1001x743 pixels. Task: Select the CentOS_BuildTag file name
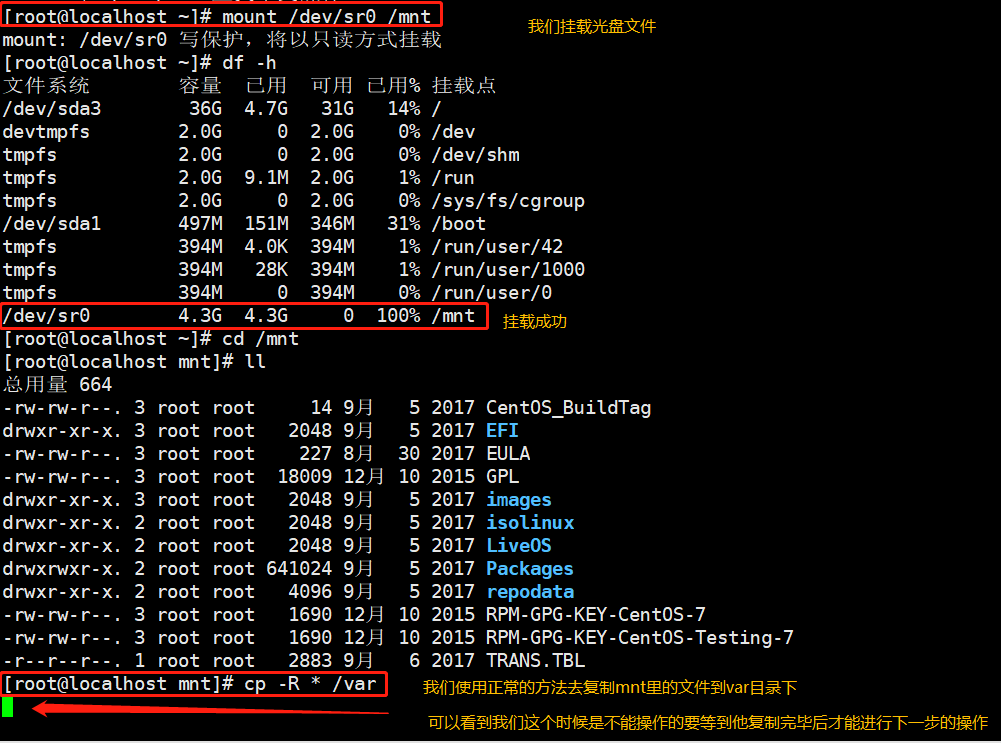pyautogui.click(x=568, y=407)
